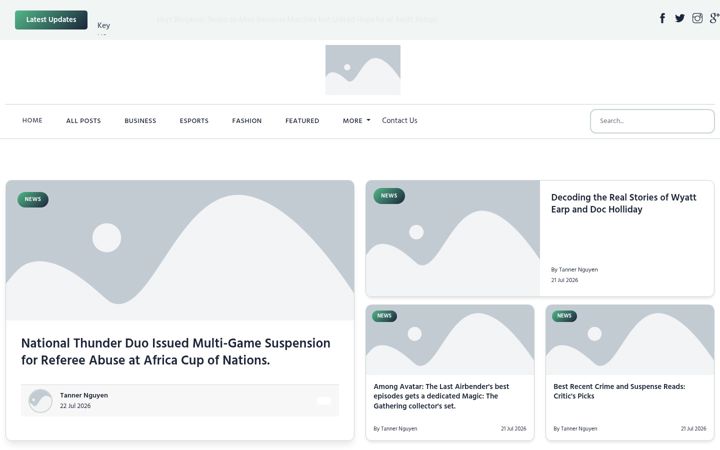
Task: Click the News badge on Crime Reads article
Action: [564, 316]
